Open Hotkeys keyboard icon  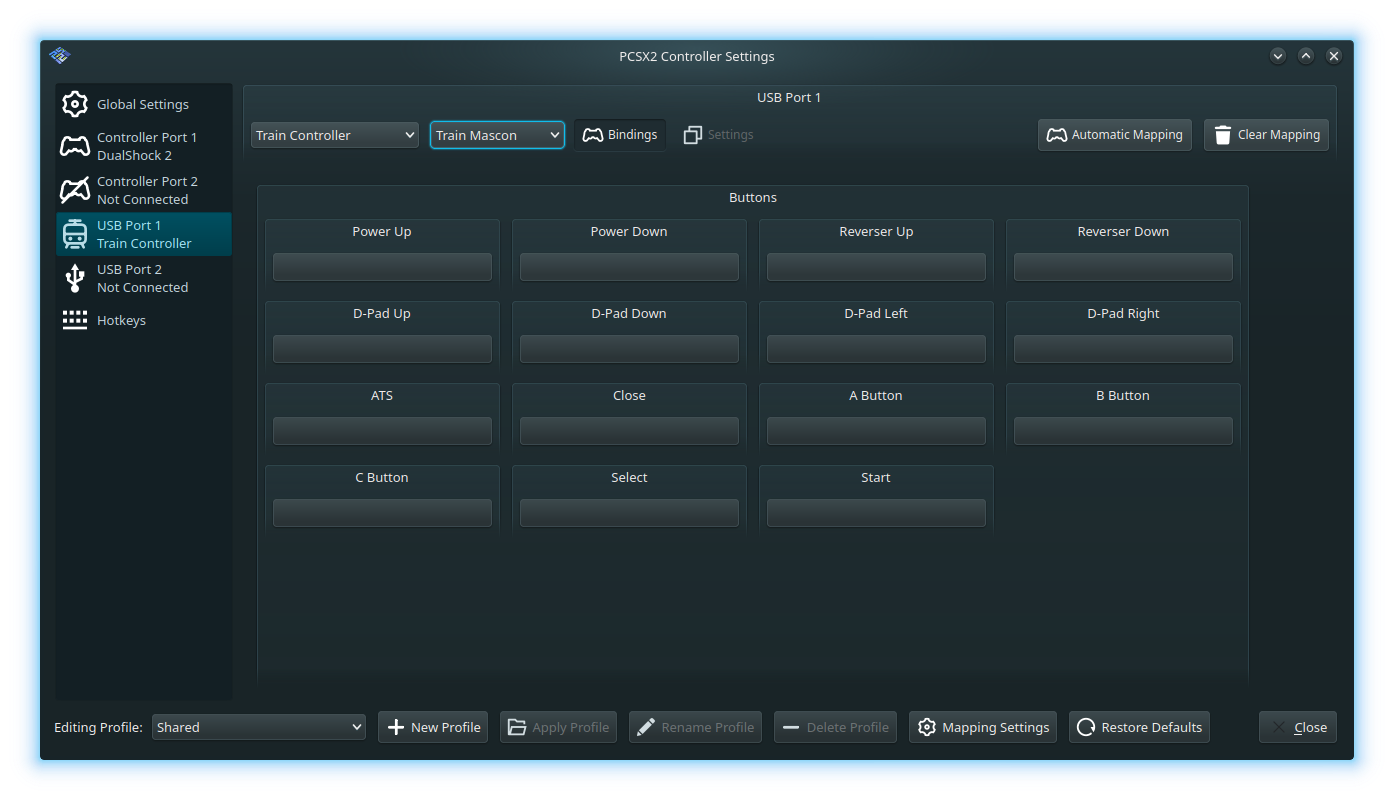[x=75, y=320]
